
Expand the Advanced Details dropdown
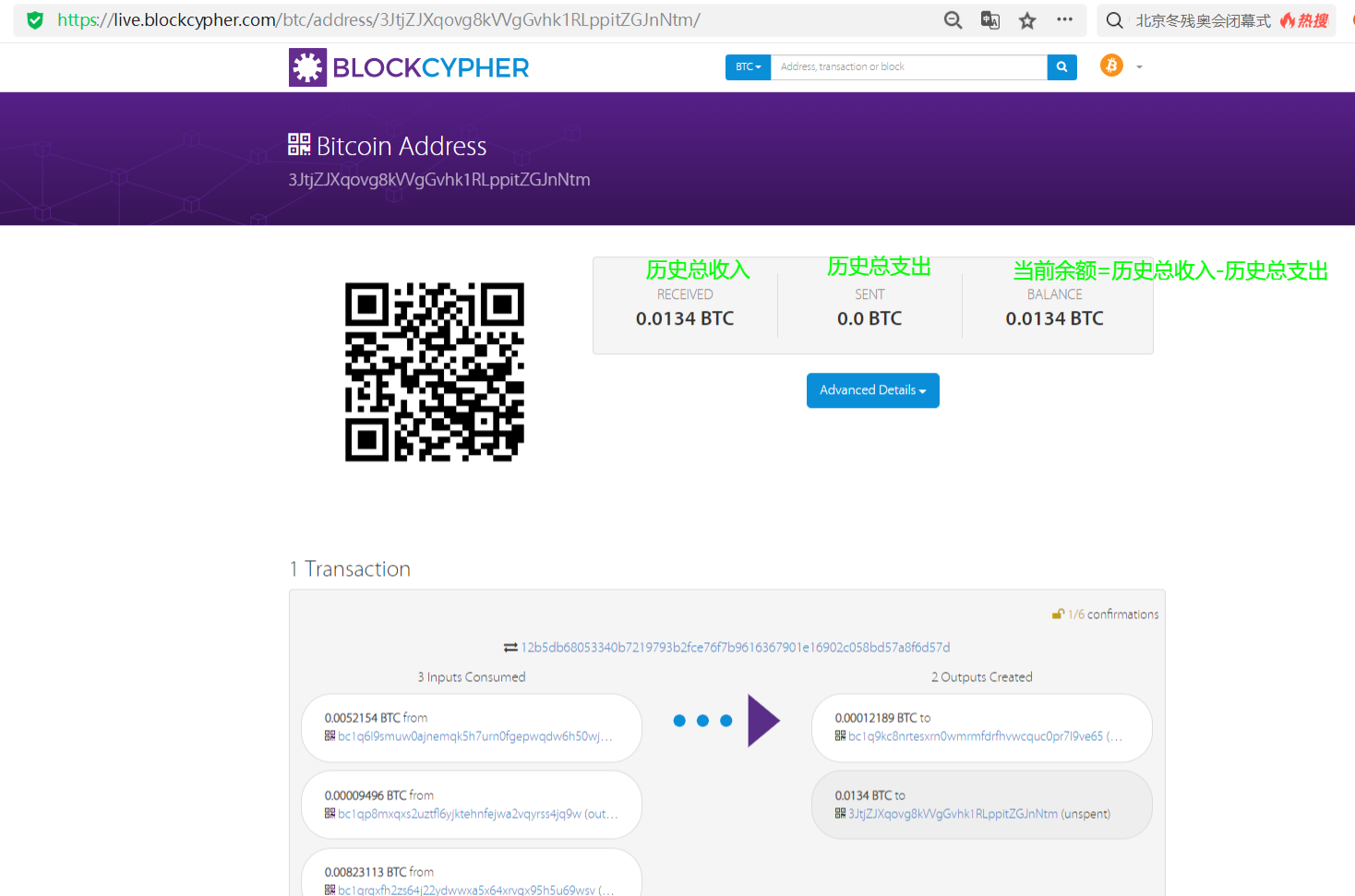873,390
